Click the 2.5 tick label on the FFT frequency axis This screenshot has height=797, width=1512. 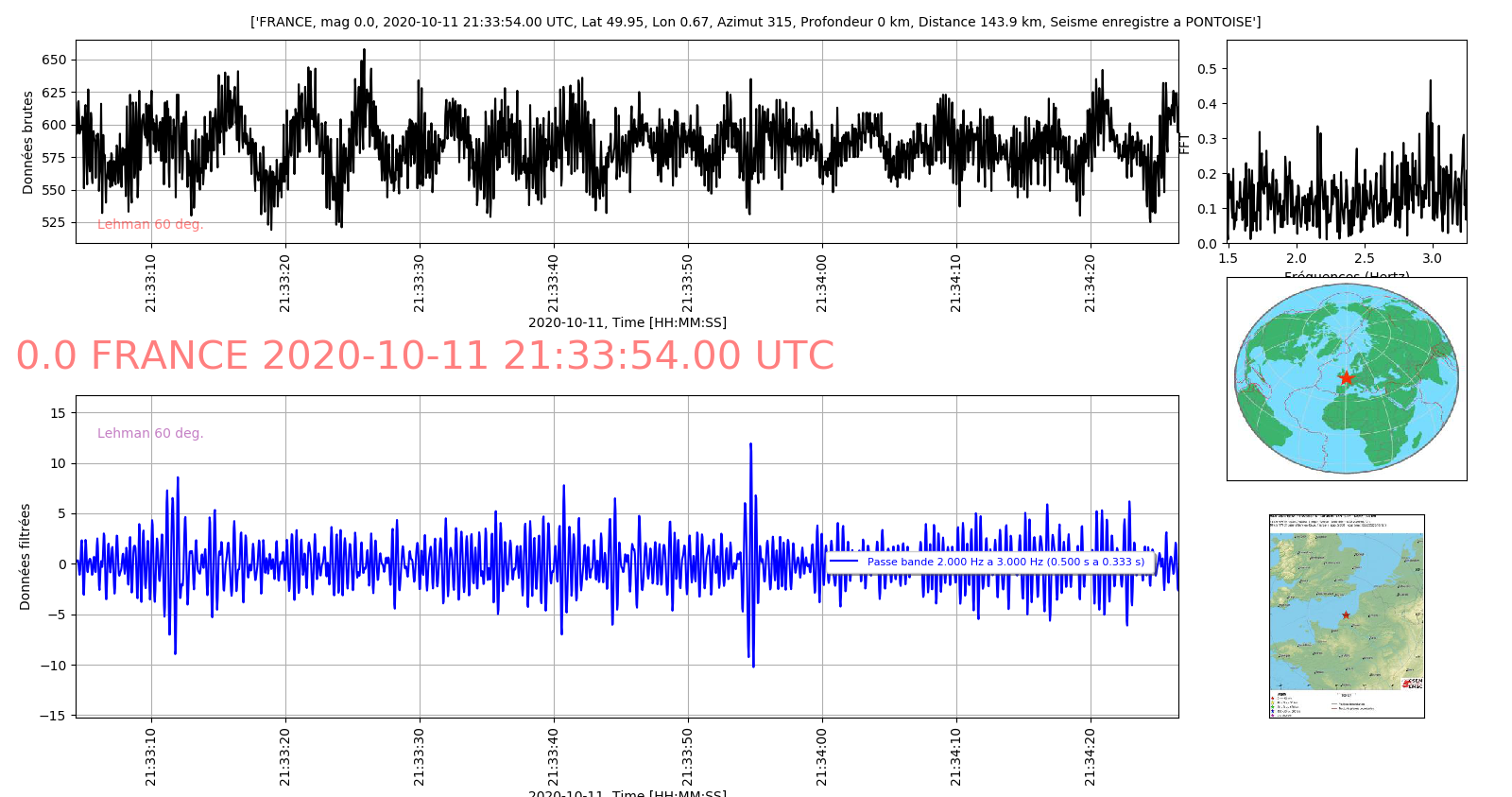(1364, 258)
